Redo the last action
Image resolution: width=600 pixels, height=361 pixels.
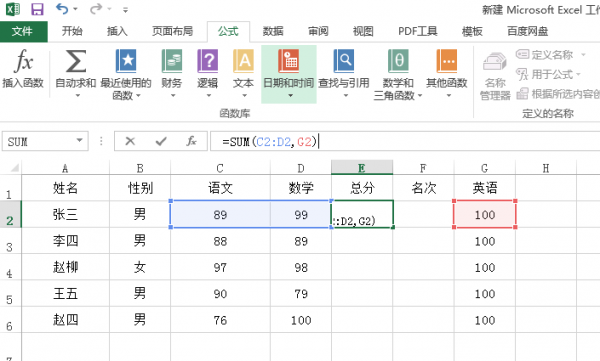pyautogui.click(x=96, y=8)
